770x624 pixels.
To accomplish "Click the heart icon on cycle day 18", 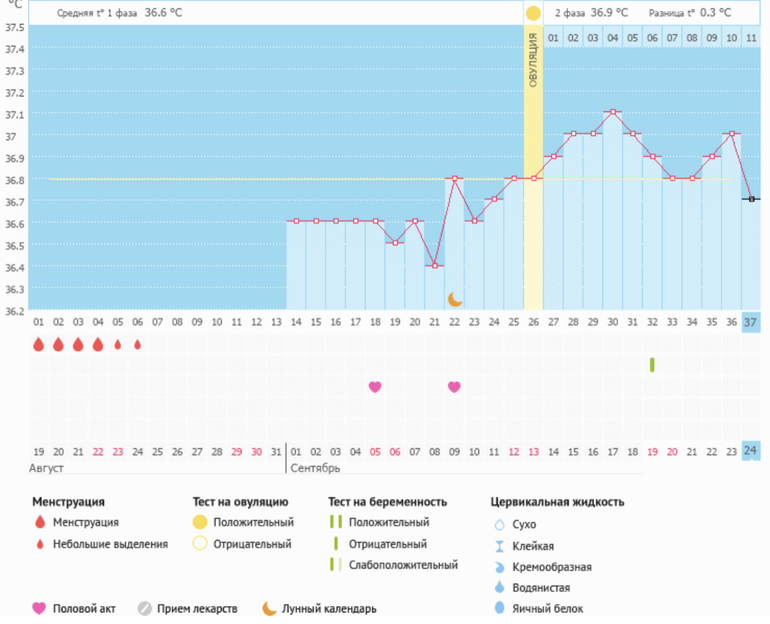I will tap(375, 387).
